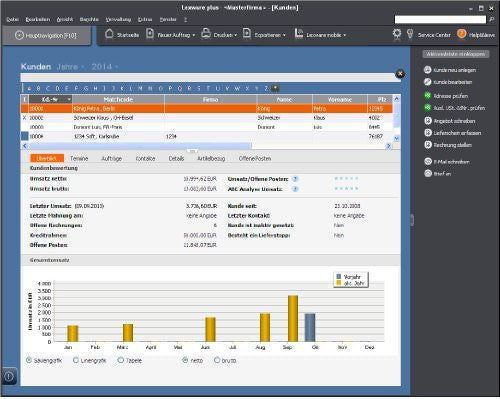Click the Drucken printer icon
The width and height of the screenshot is (500, 399).
(x=206, y=34)
